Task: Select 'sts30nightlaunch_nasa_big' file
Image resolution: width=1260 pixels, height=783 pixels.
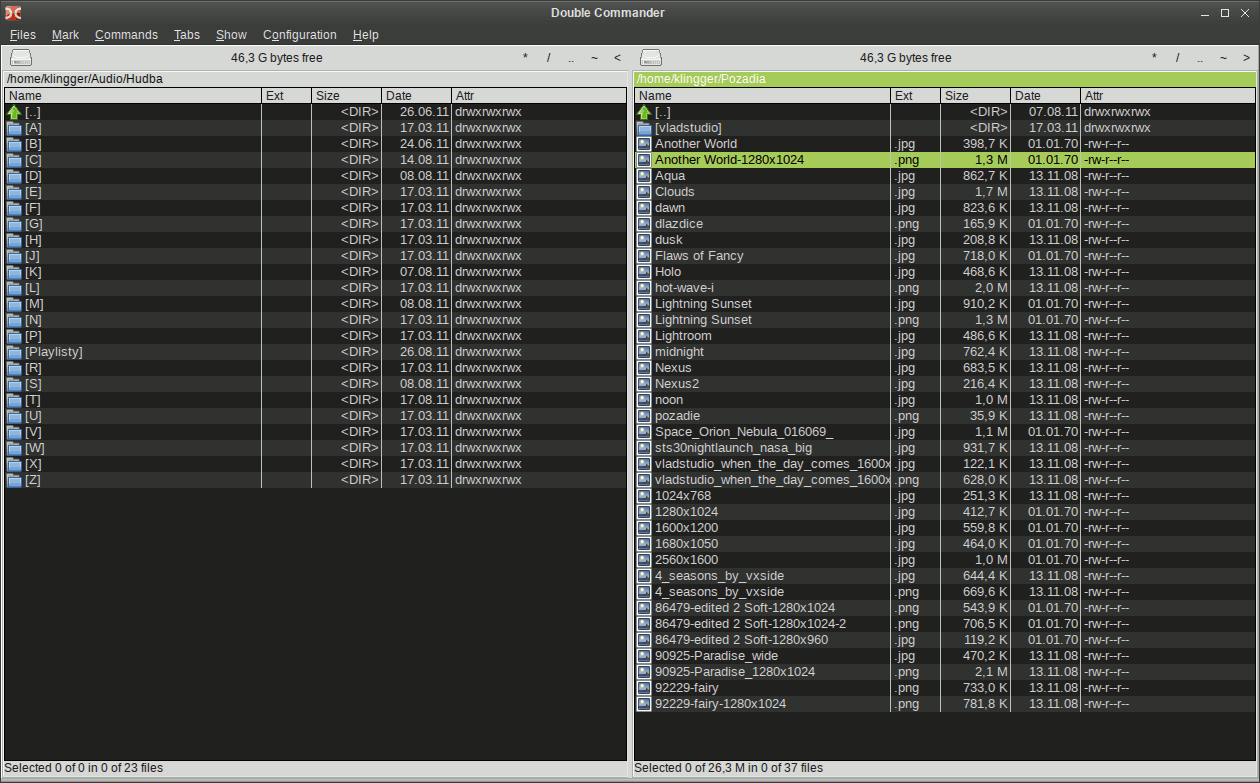Action: coord(733,448)
